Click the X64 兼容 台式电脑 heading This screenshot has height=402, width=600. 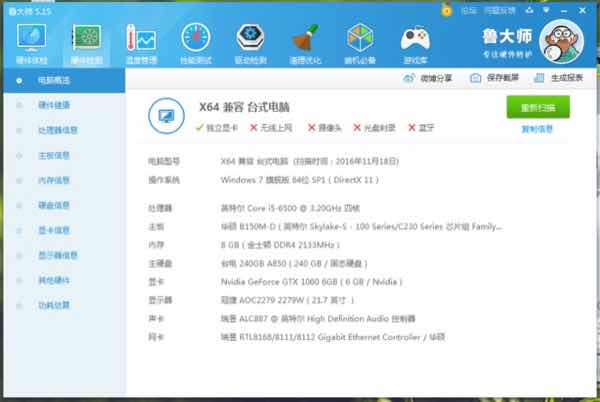[x=244, y=107]
